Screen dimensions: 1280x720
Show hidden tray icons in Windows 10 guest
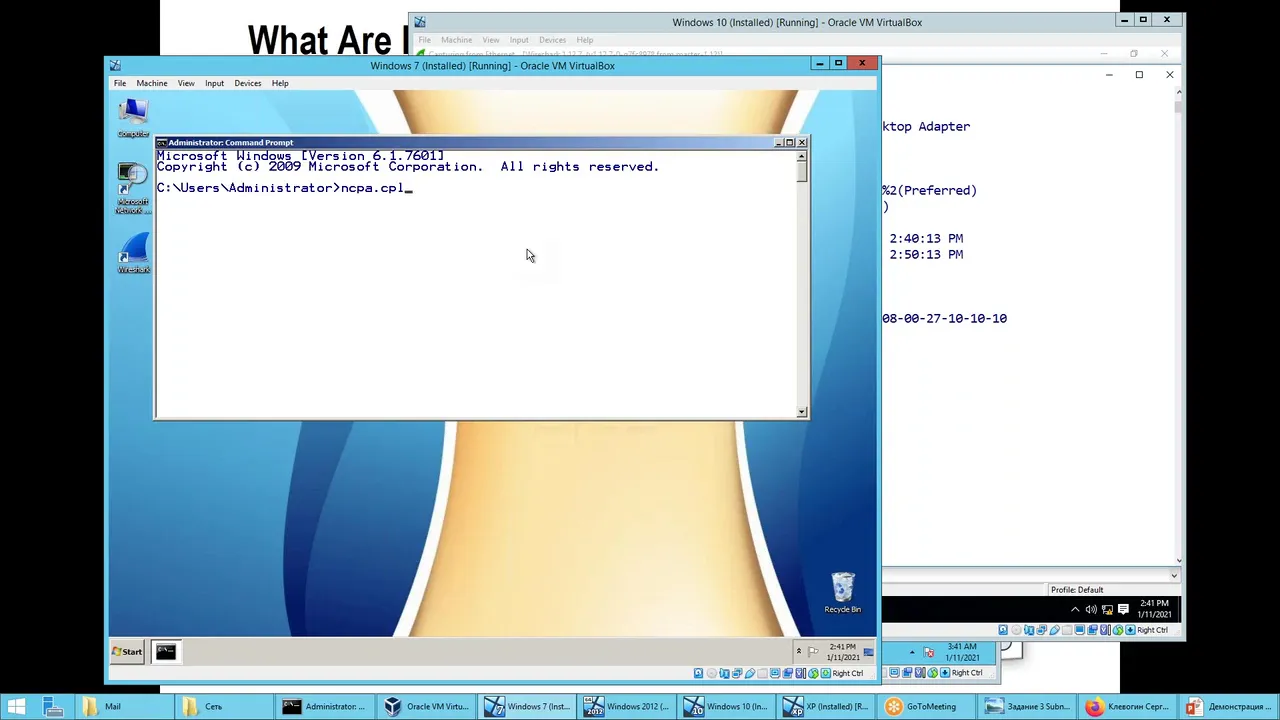click(x=1075, y=609)
